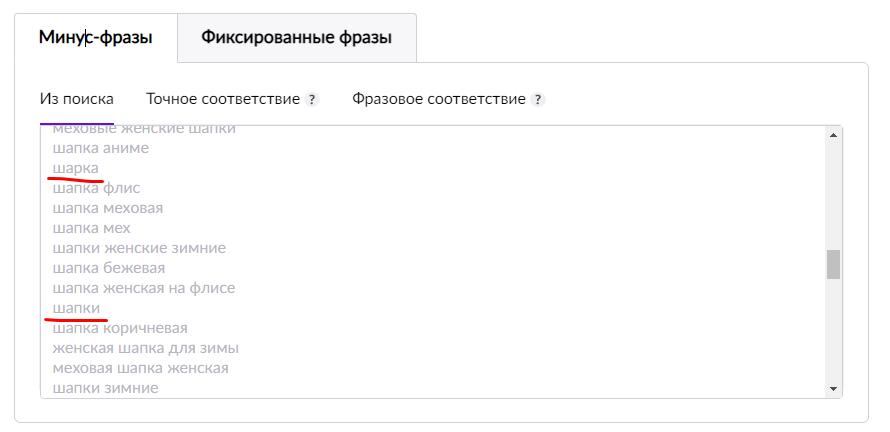Click the шапка флис line

[96, 188]
